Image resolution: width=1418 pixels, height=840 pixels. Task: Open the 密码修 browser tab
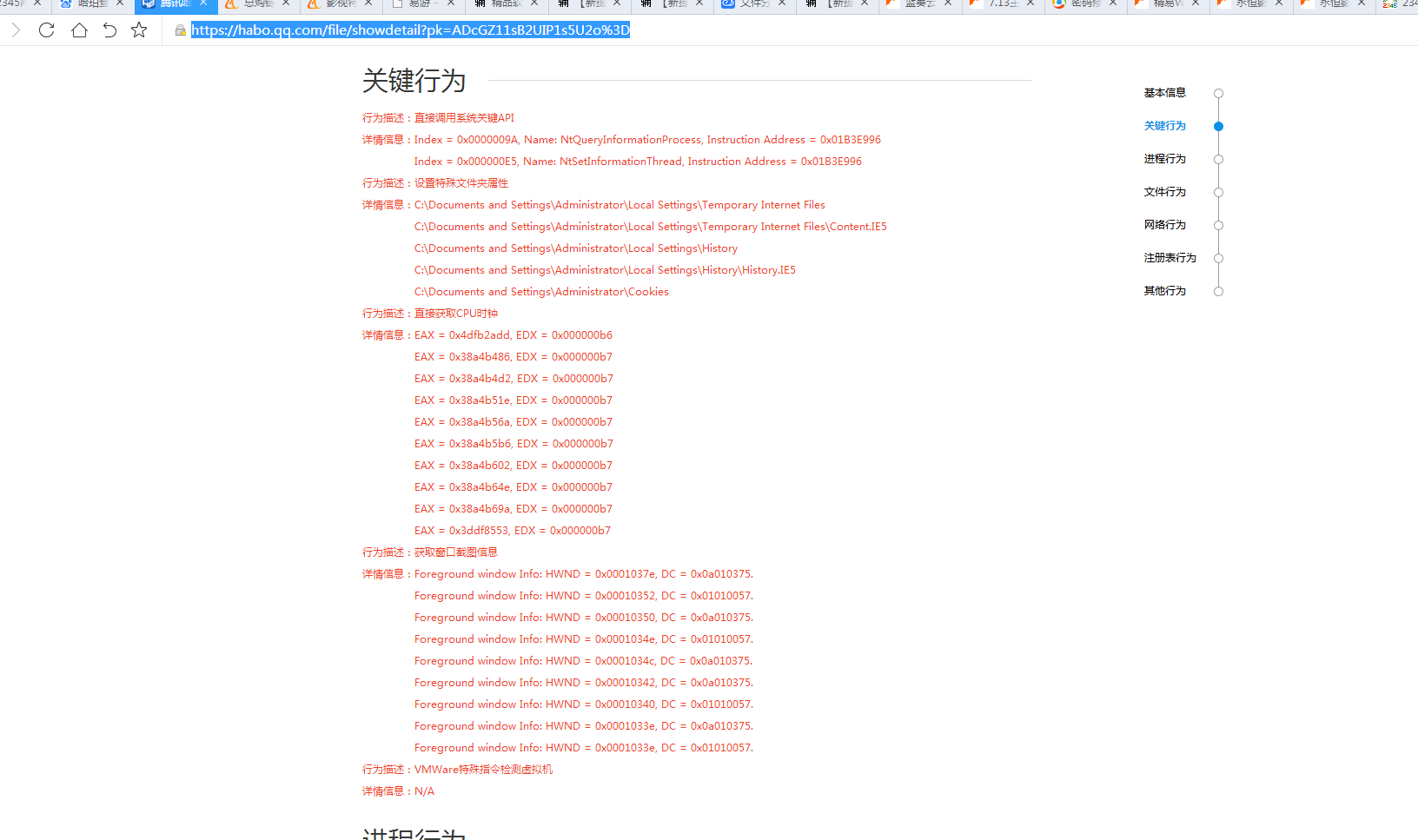pos(1084,4)
